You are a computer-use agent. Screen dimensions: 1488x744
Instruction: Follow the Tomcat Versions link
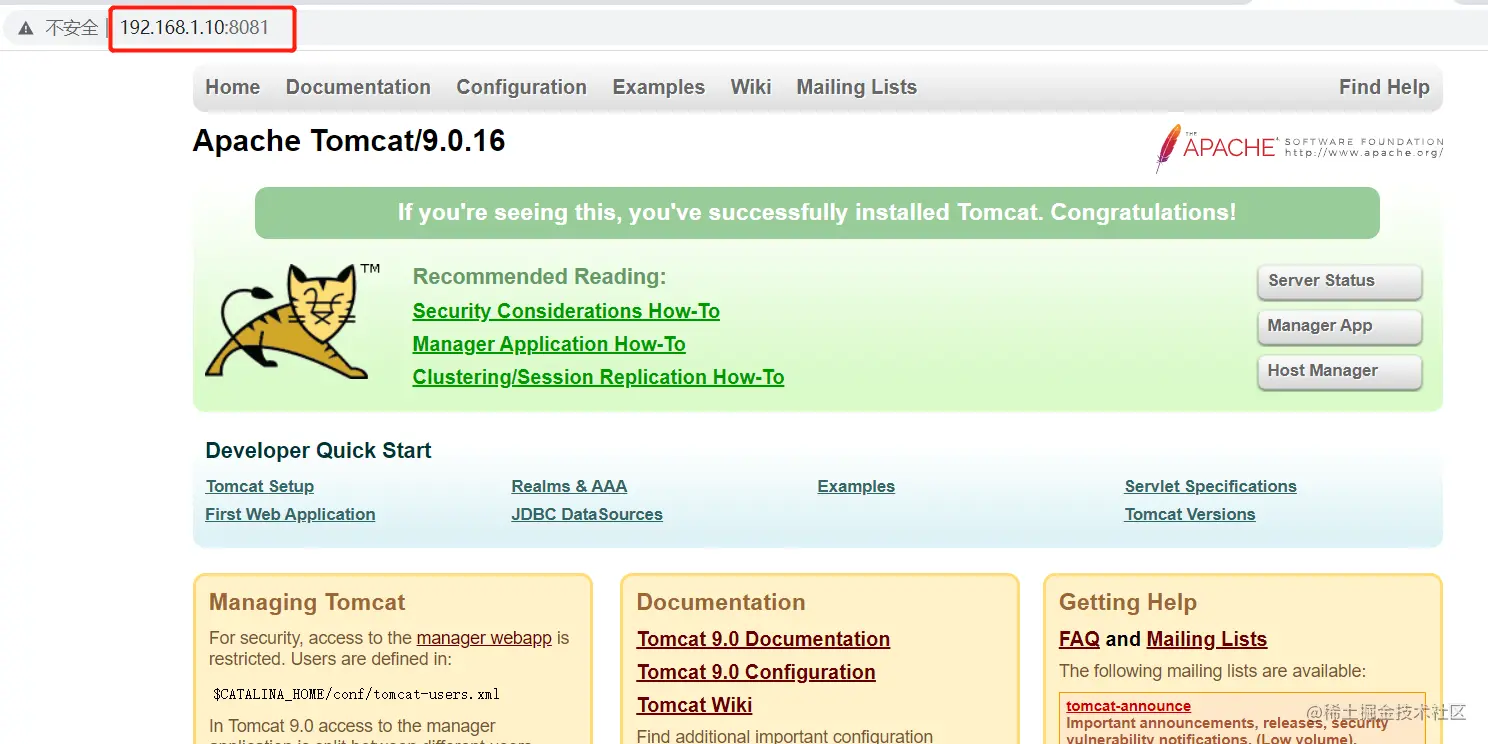[x=1189, y=514]
